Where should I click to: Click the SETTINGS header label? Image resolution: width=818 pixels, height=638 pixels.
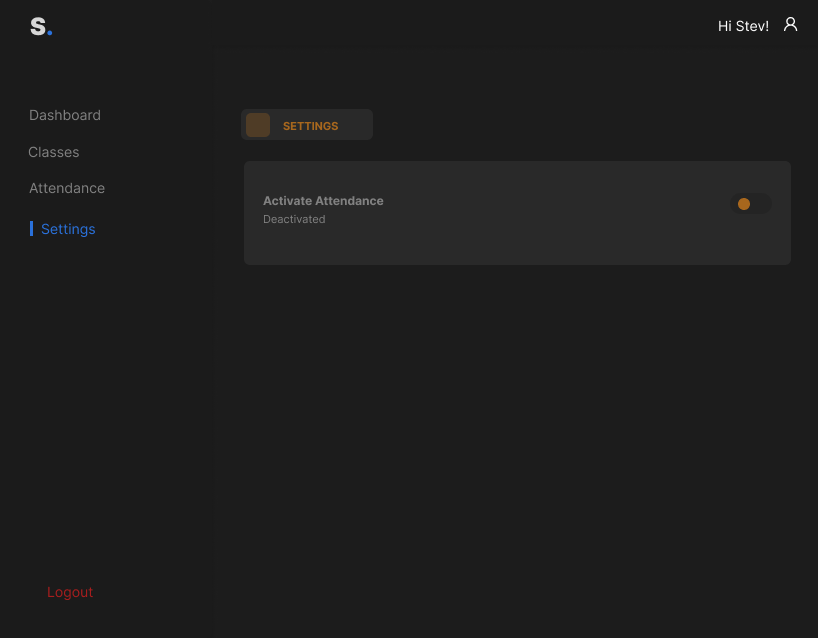(310, 126)
